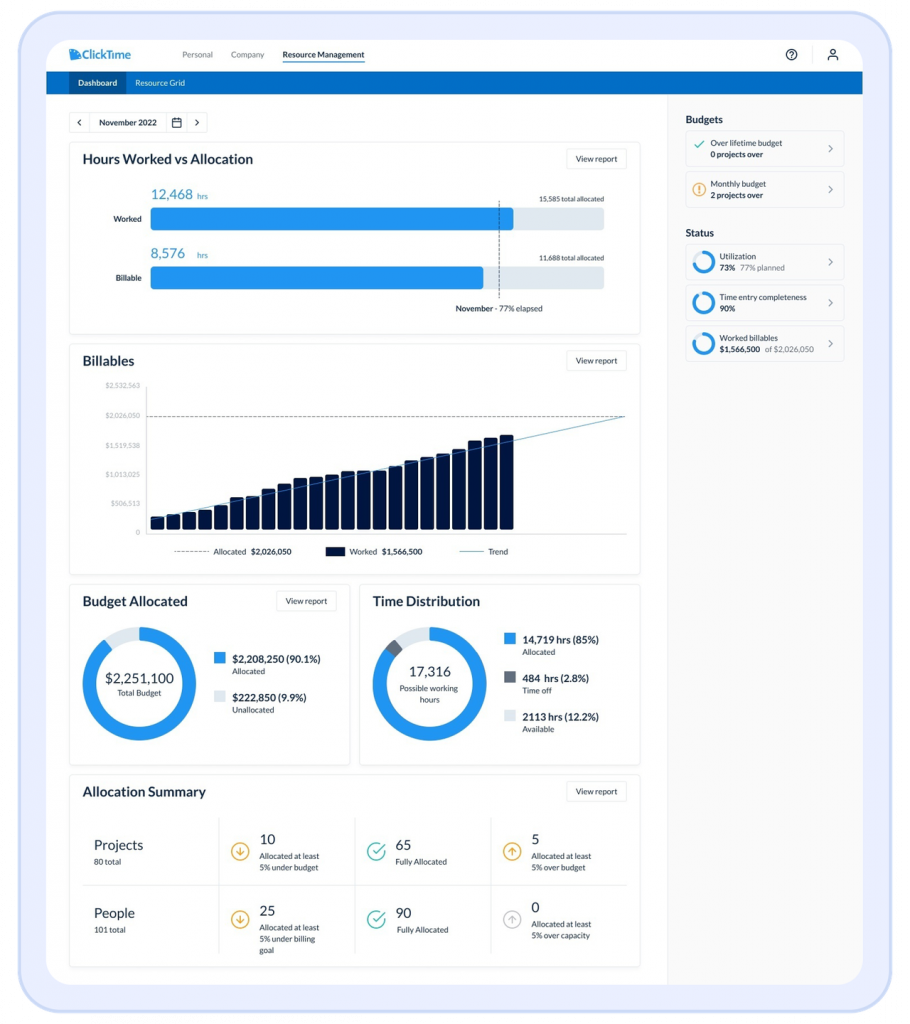Open the user profile icon
The height and width of the screenshot is (1024, 910).
point(832,55)
